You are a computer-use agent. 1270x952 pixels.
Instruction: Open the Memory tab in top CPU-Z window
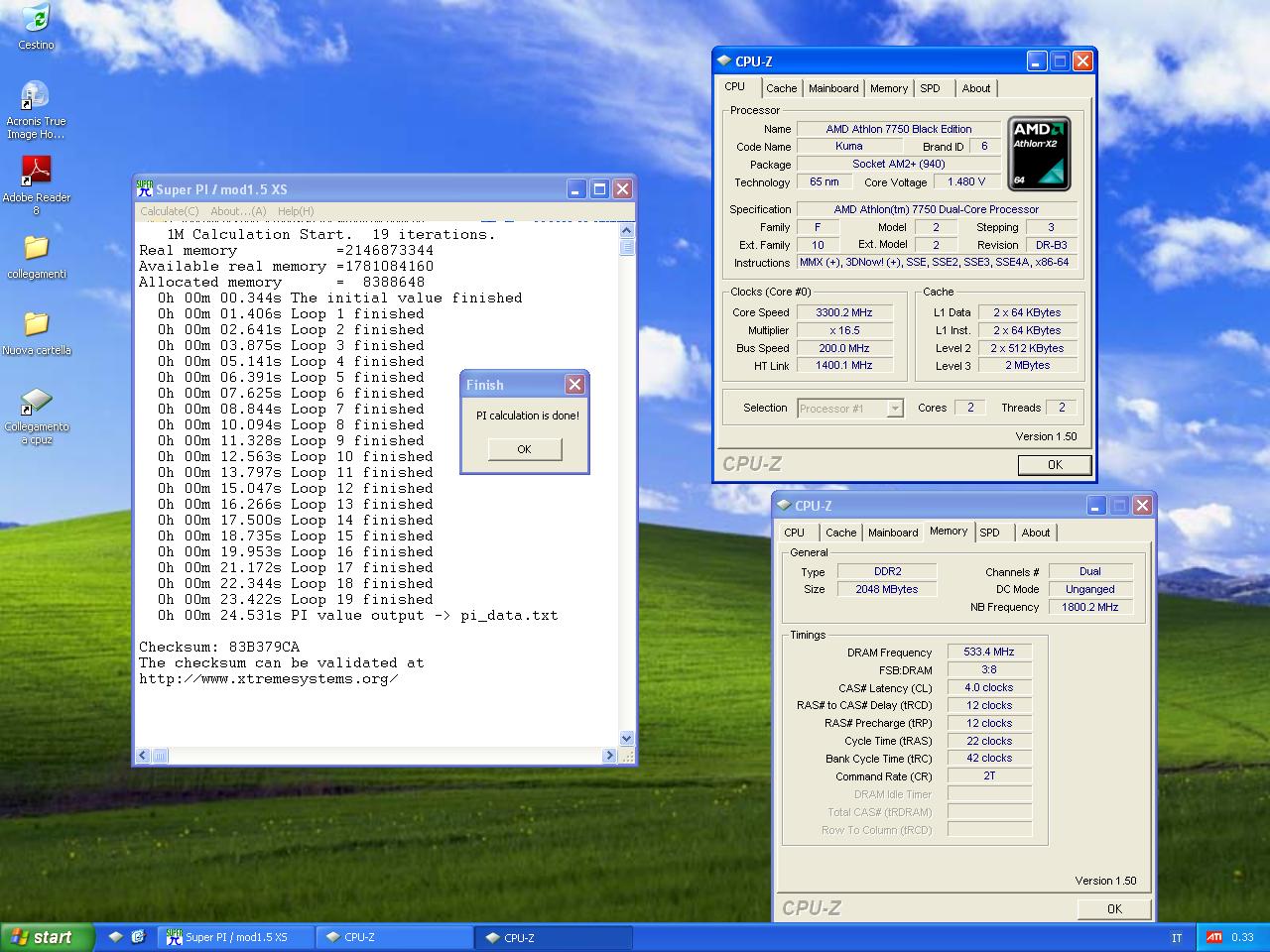click(x=889, y=88)
